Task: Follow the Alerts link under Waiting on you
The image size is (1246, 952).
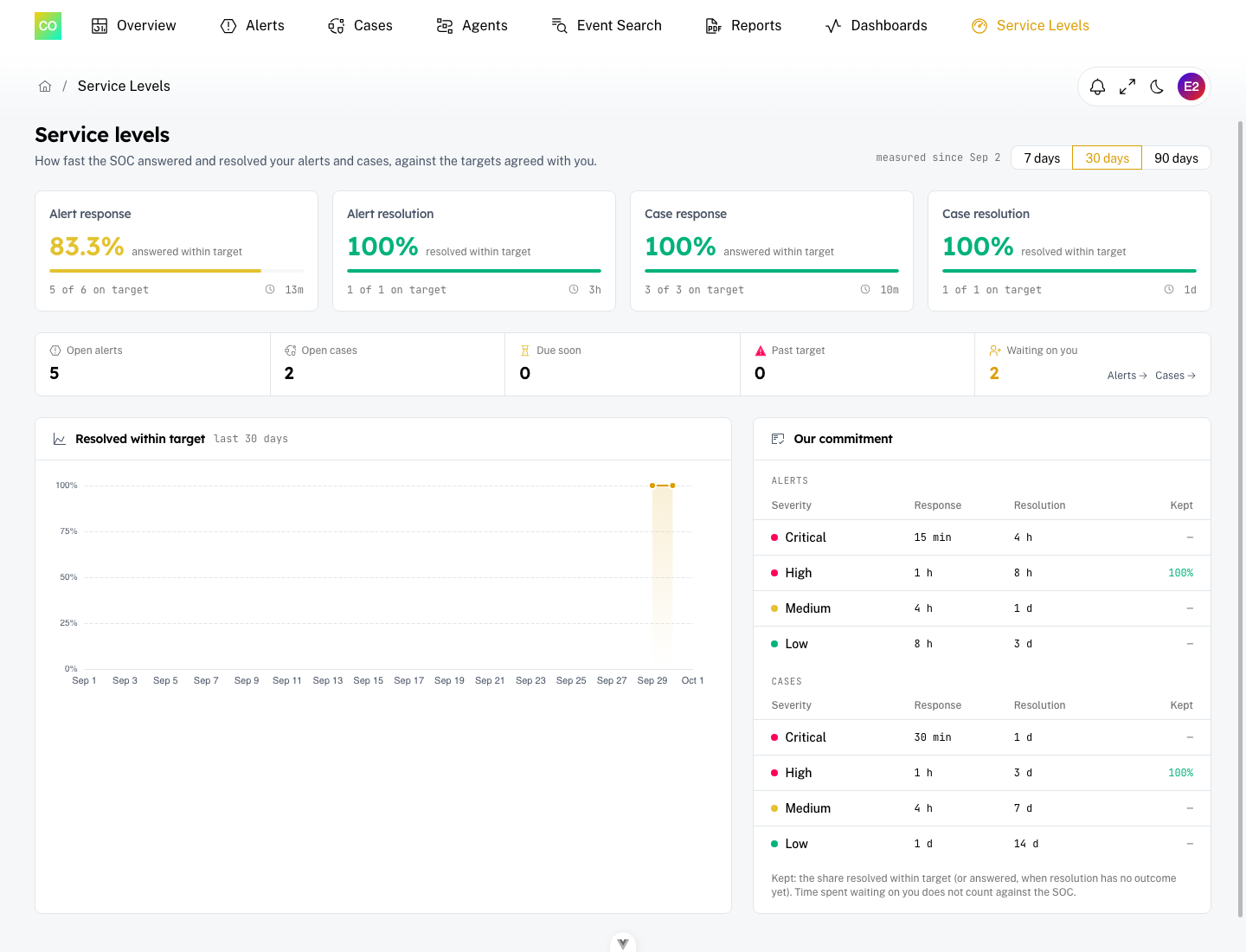Action: point(1127,376)
